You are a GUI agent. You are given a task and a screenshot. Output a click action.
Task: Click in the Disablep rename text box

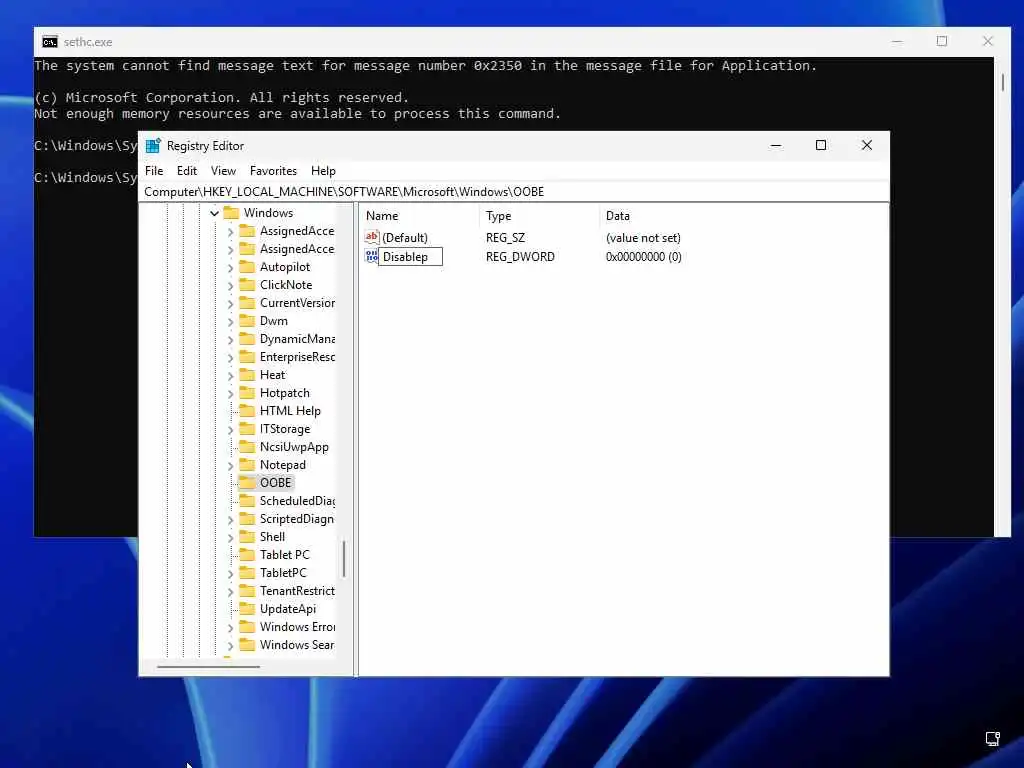point(411,257)
